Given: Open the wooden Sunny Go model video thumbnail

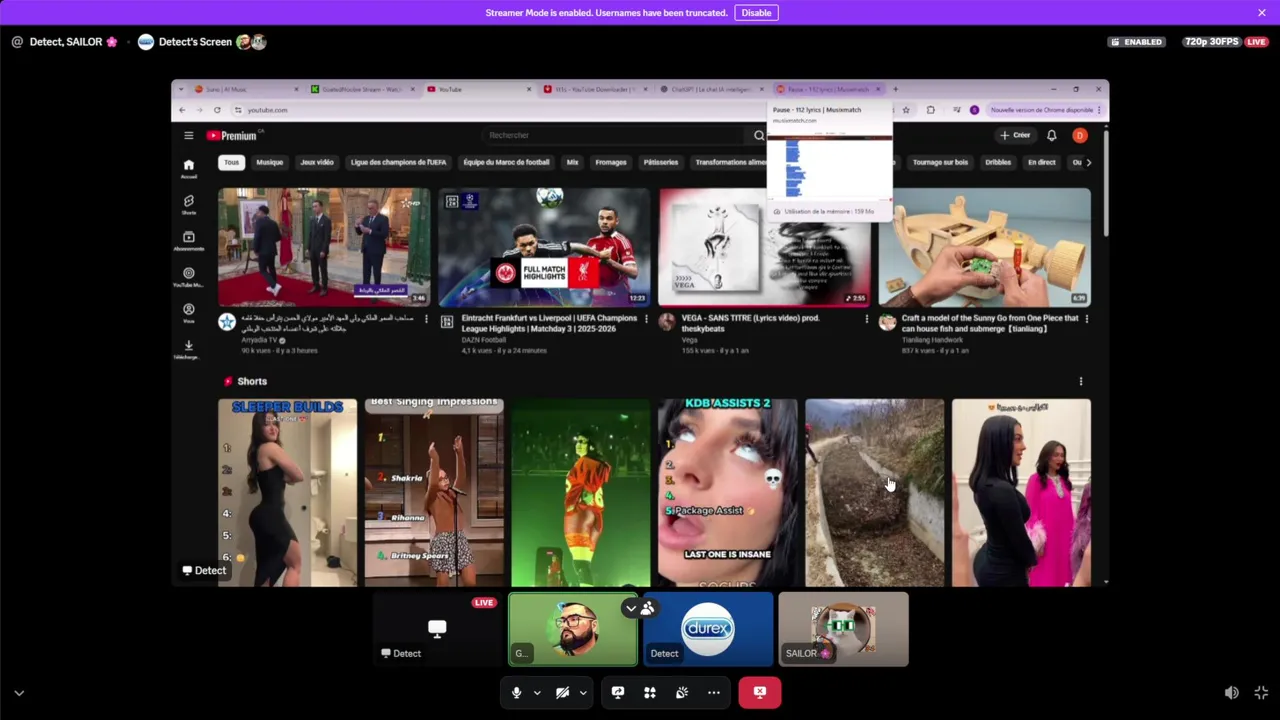Looking at the screenshot, I should click(x=984, y=247).
